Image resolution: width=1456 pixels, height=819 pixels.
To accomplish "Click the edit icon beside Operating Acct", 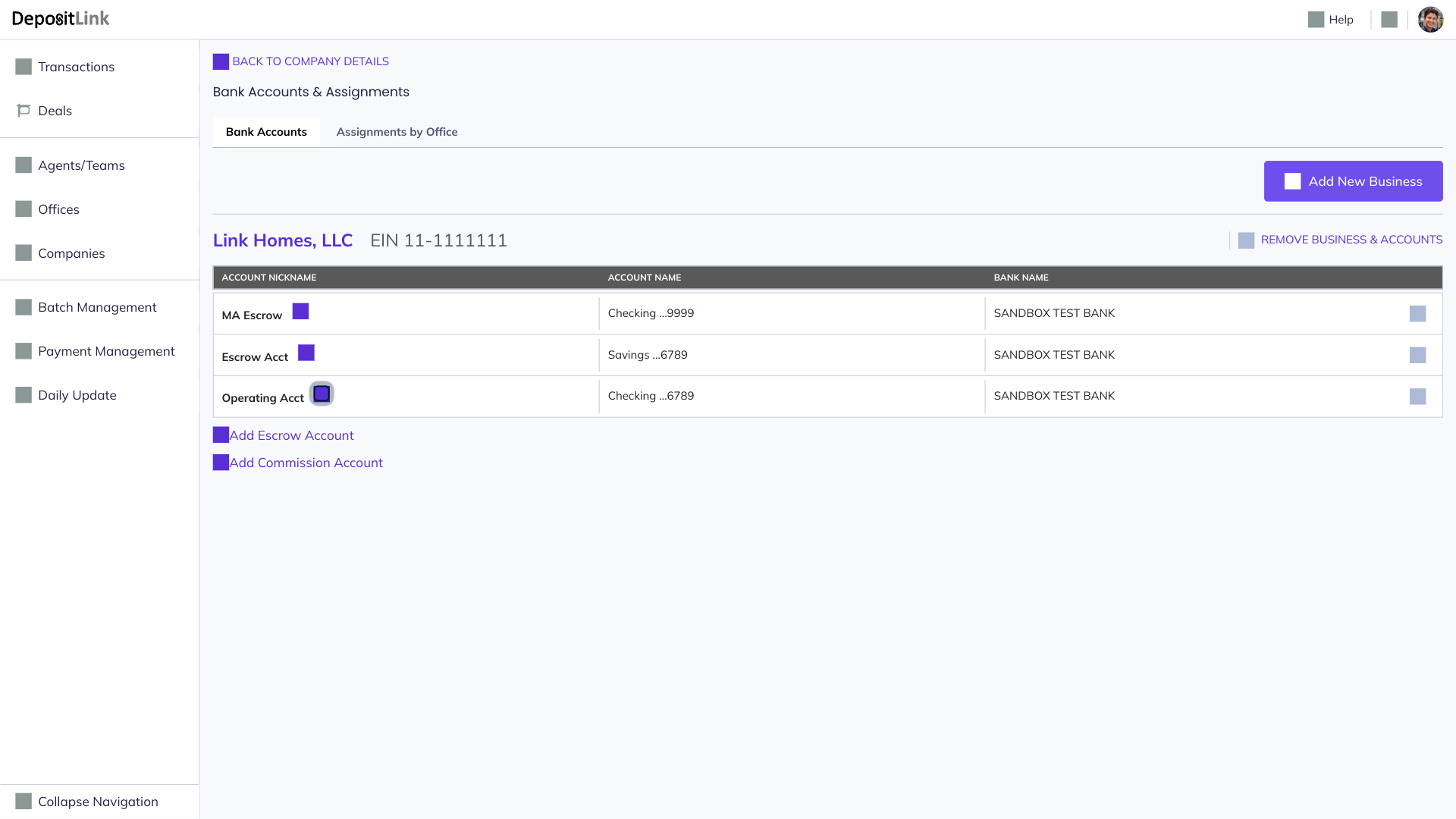I will click(322, 394).
